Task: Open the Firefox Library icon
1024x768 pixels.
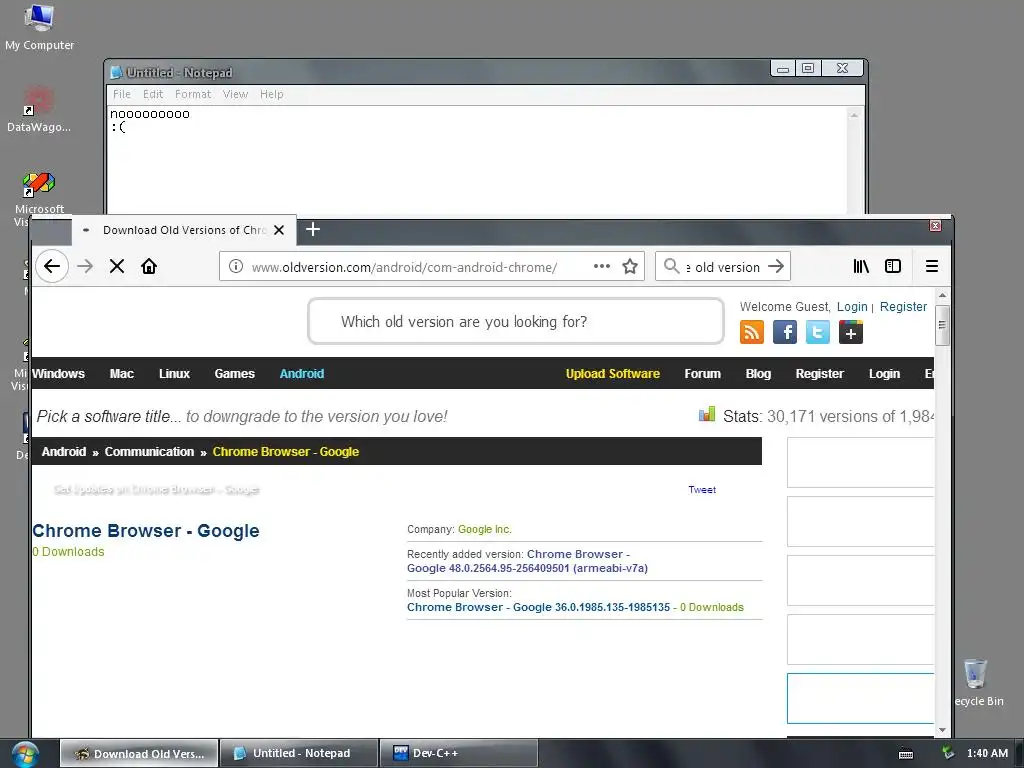Action: [861, 266]
